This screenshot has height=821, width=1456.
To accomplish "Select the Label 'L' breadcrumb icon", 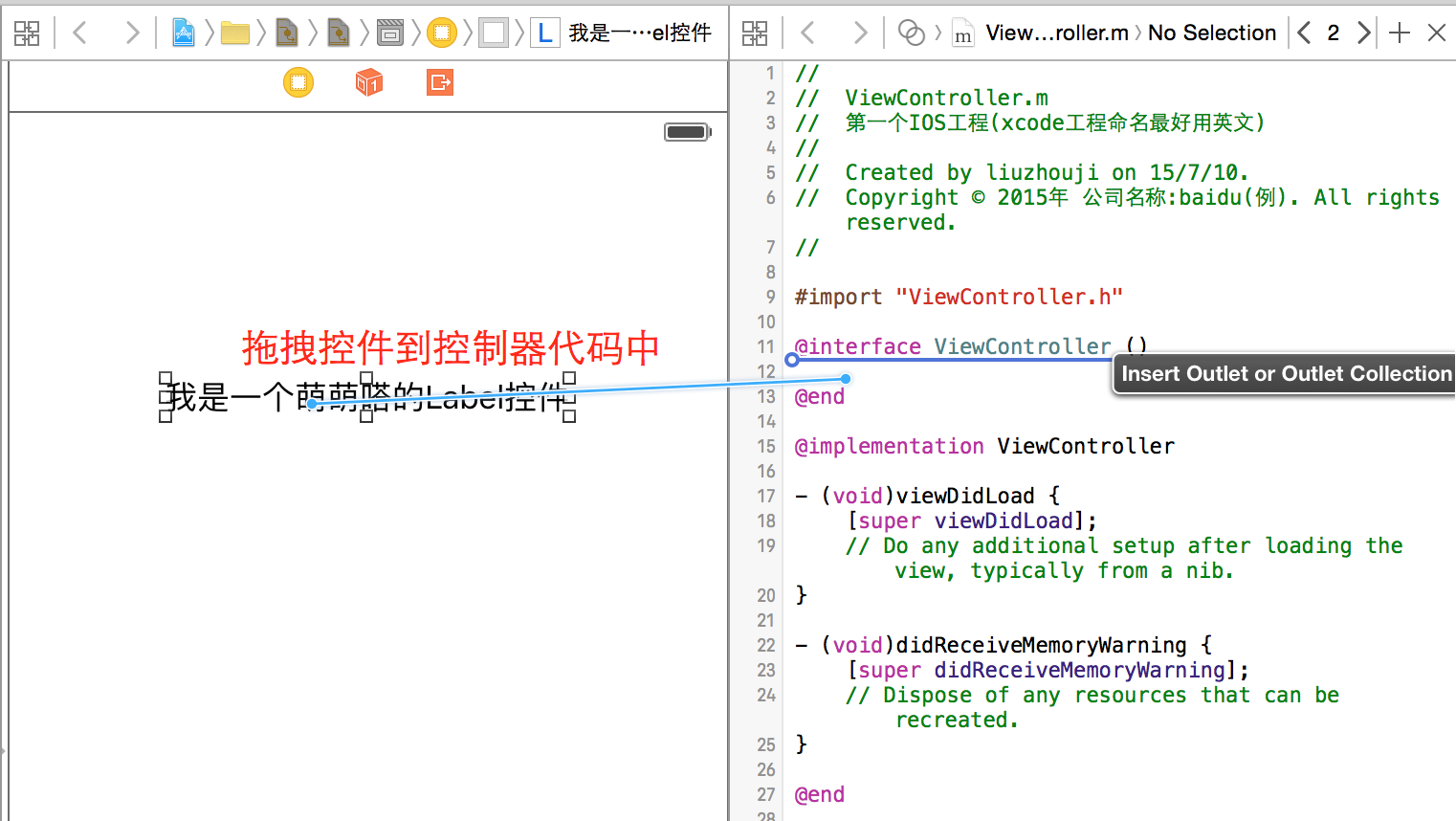I will tap(544, 33).
